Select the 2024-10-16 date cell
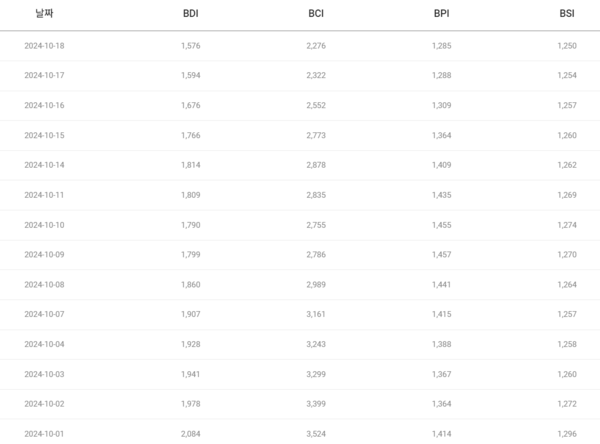This screenshot has height=444, width=600. [44, 105]
